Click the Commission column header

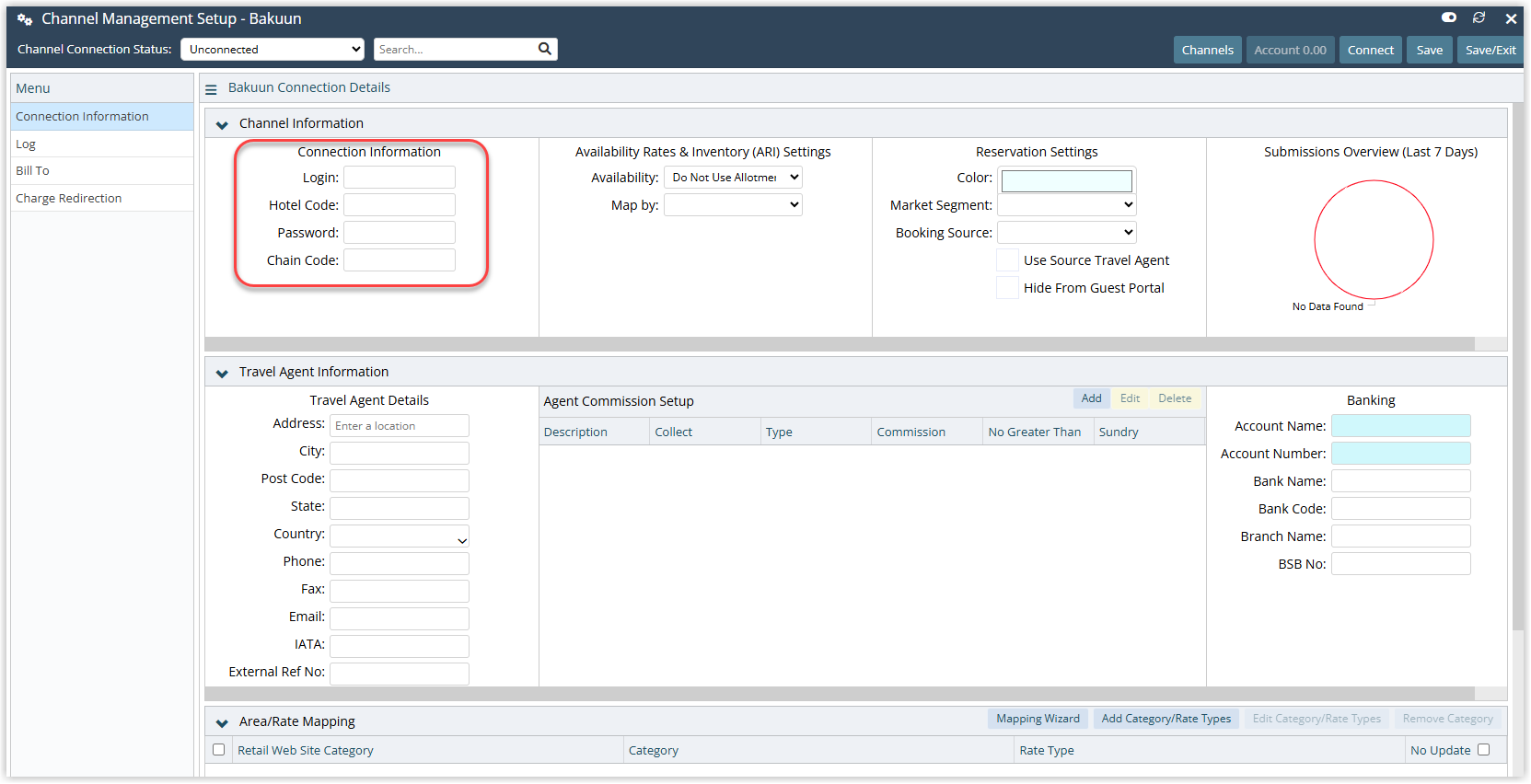click(x=927, y=432)
